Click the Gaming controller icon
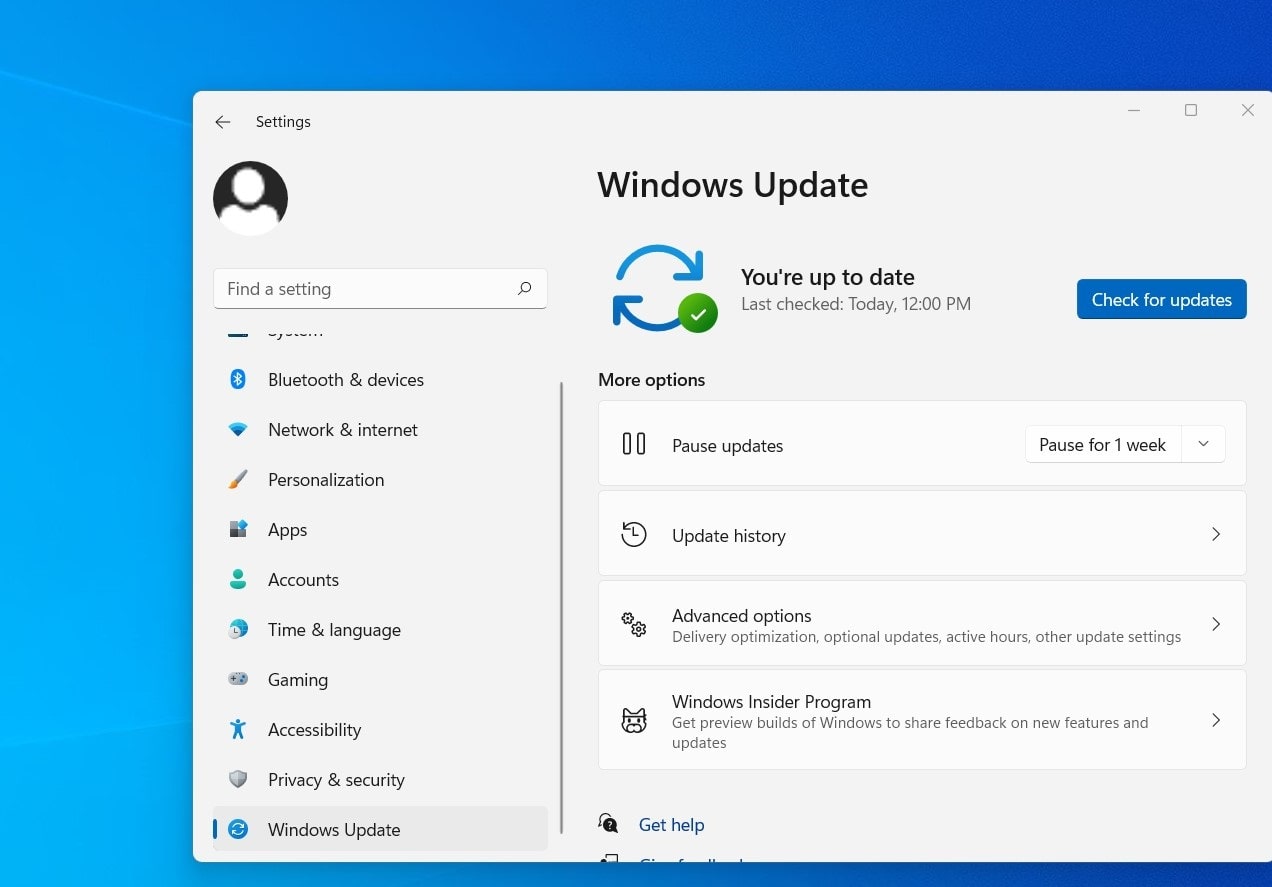 (x=237, y=679)
